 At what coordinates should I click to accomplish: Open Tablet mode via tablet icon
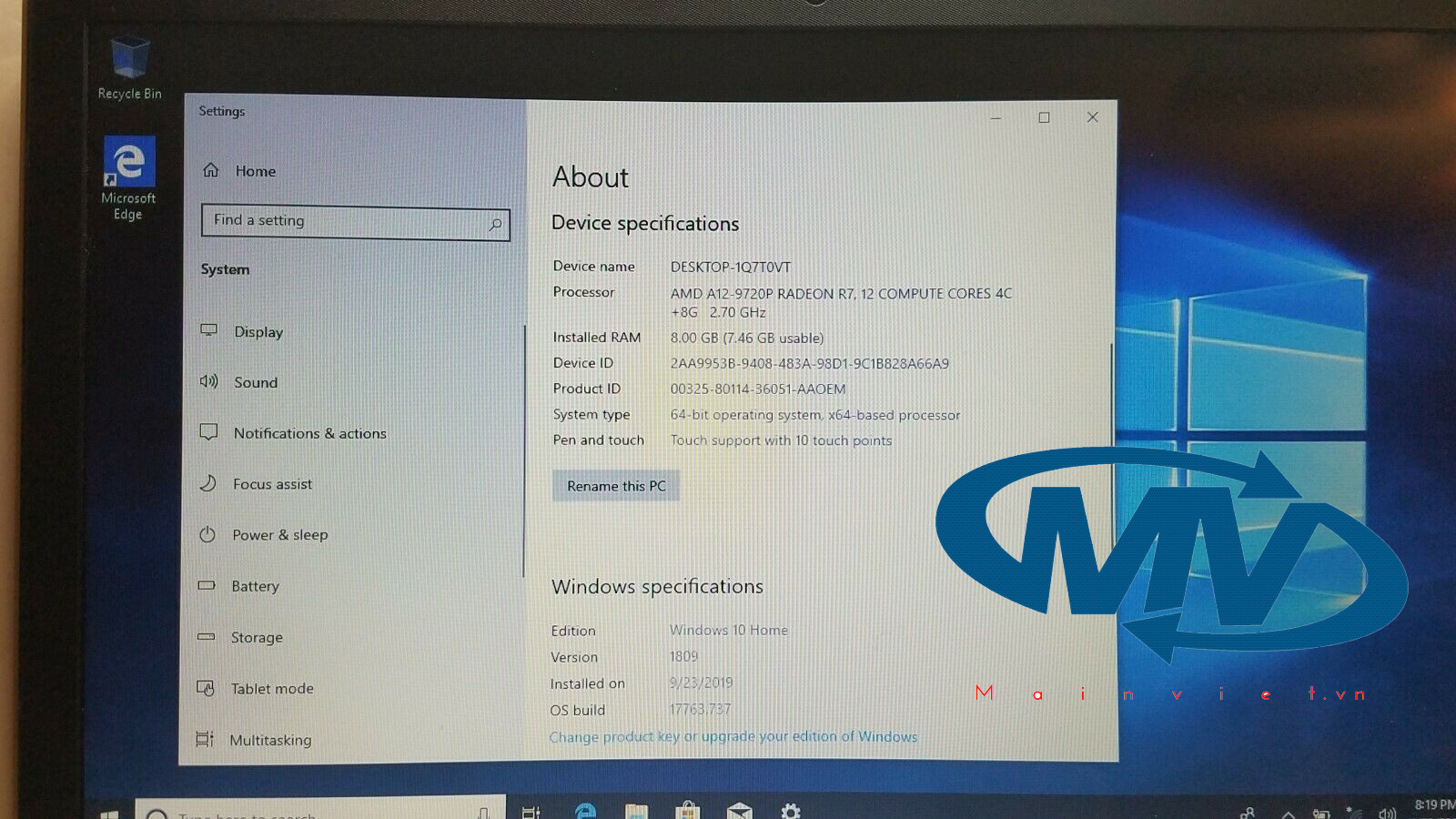(206, 688)
